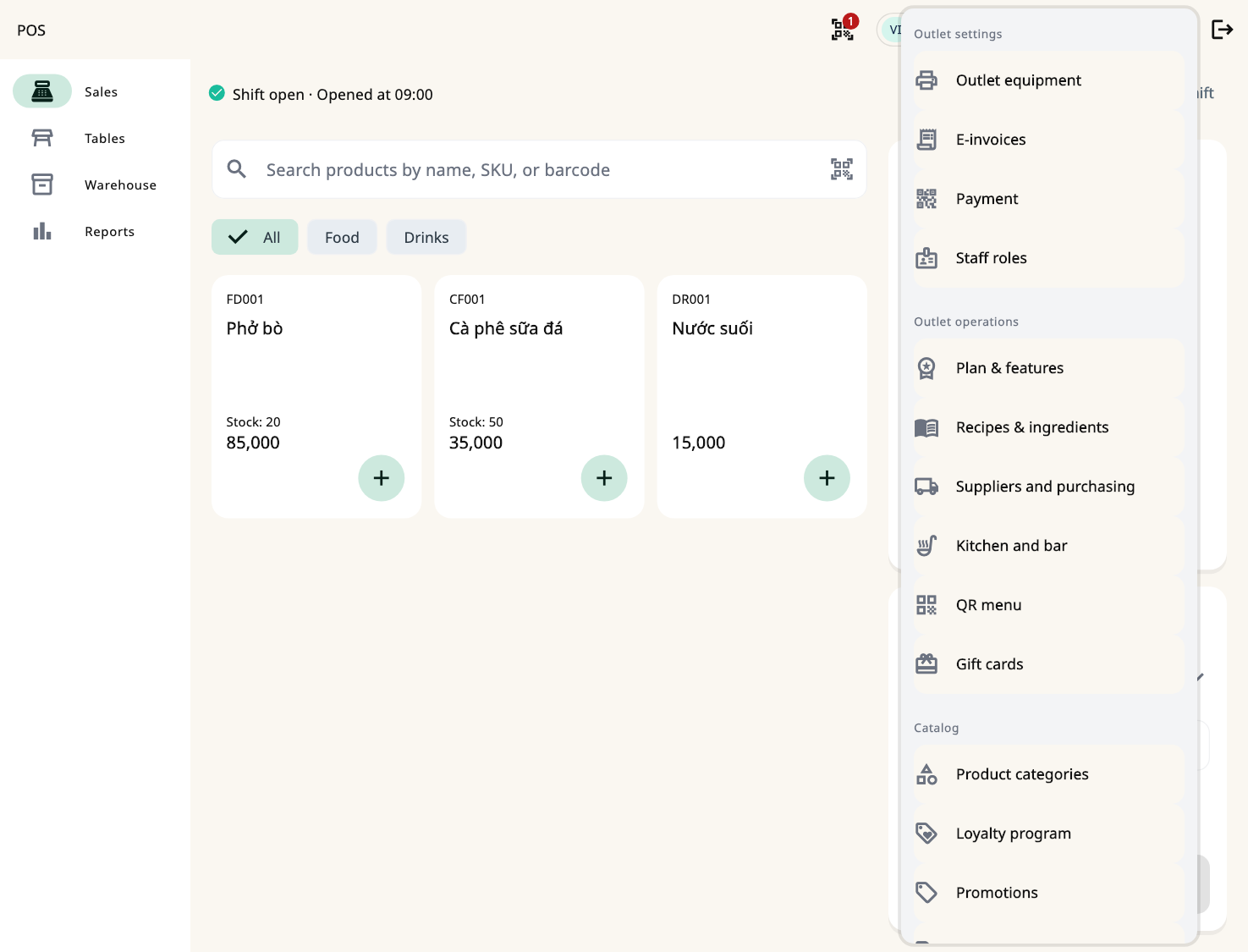Image resolution: width=1248 pixels, height=952 pixels.
Task: Click price 35,000 on coffee card
Action: click(476, 443)
